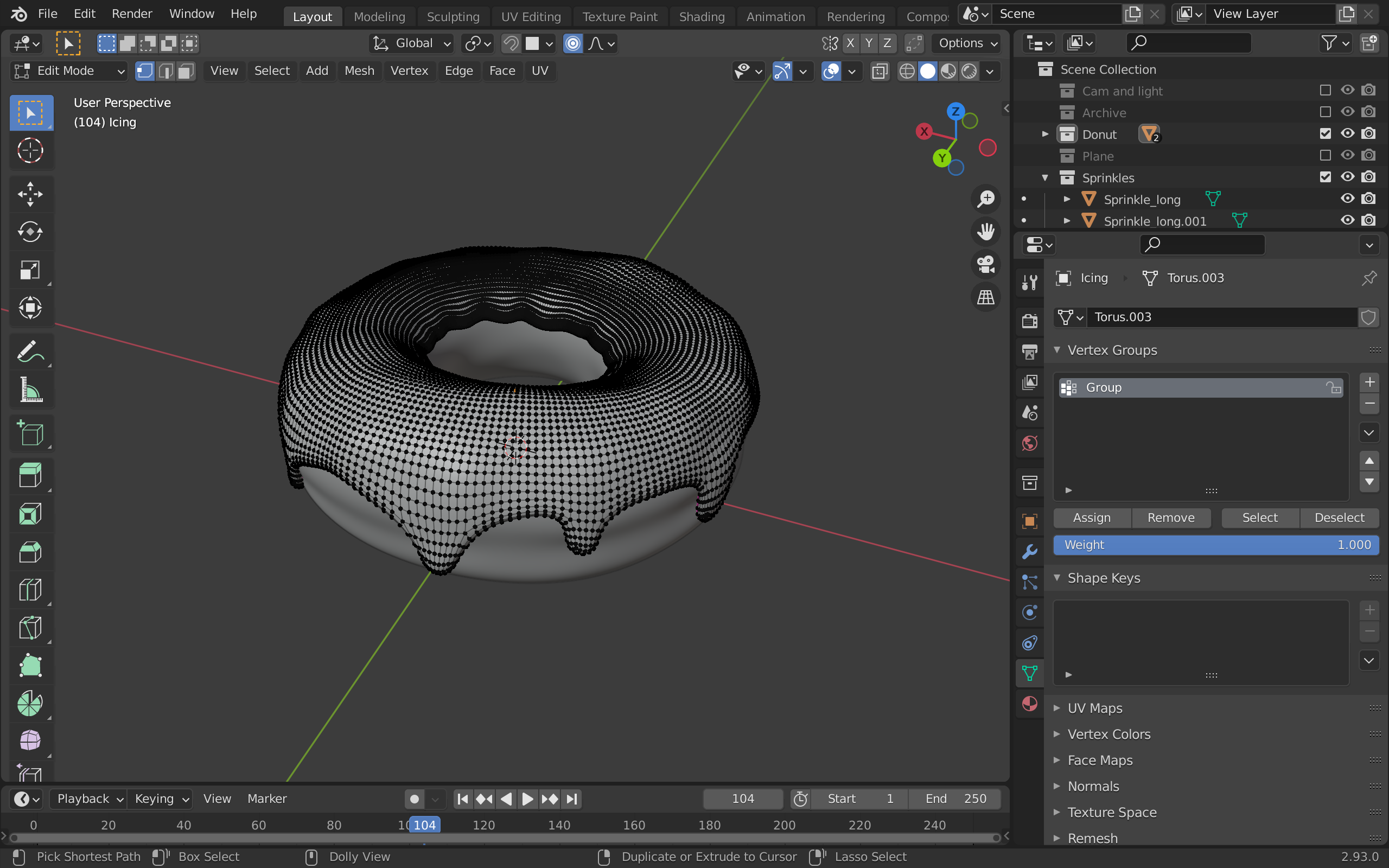This screenshot has height=868, width=1389.
Task: Expand the UV Maps panel
Action: tap(1094, 708)
